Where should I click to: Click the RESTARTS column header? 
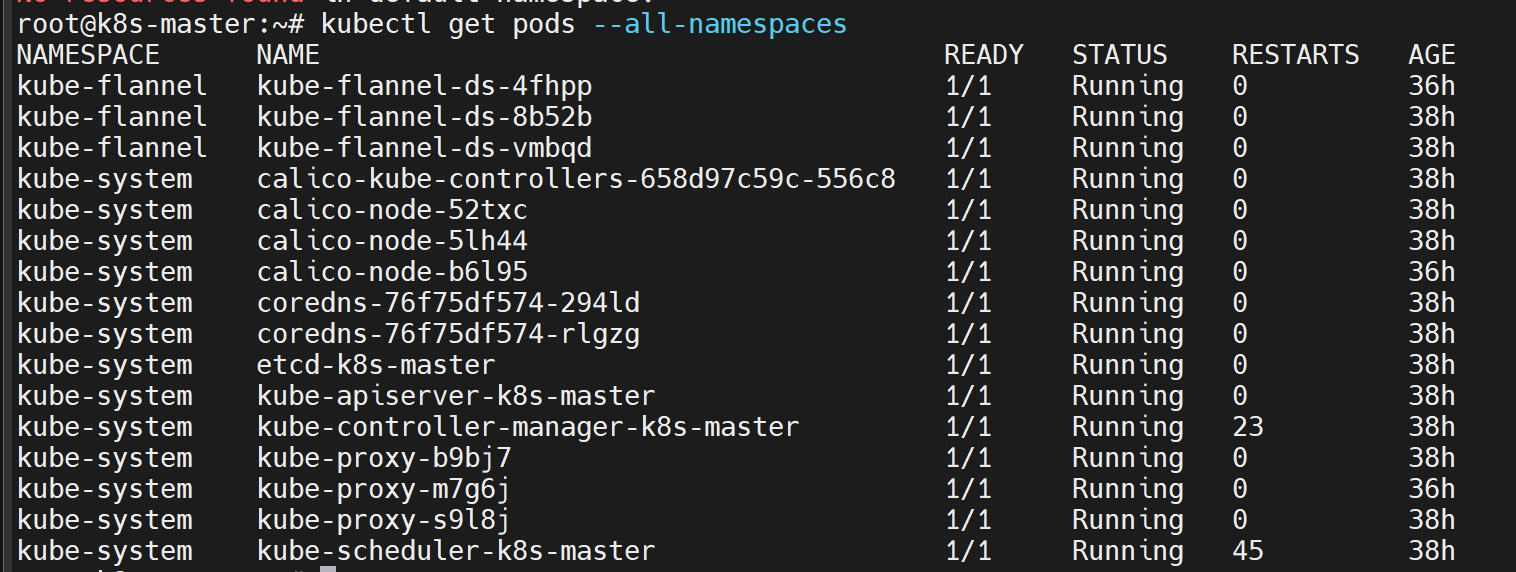1296,55
